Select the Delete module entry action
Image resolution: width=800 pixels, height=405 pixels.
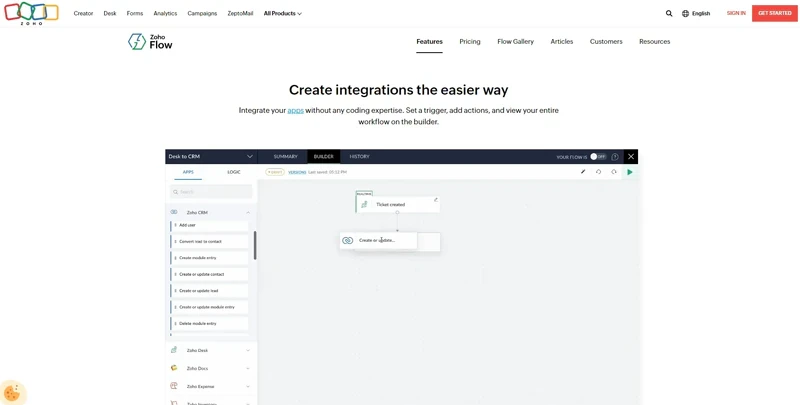click(x=210, y=323)
